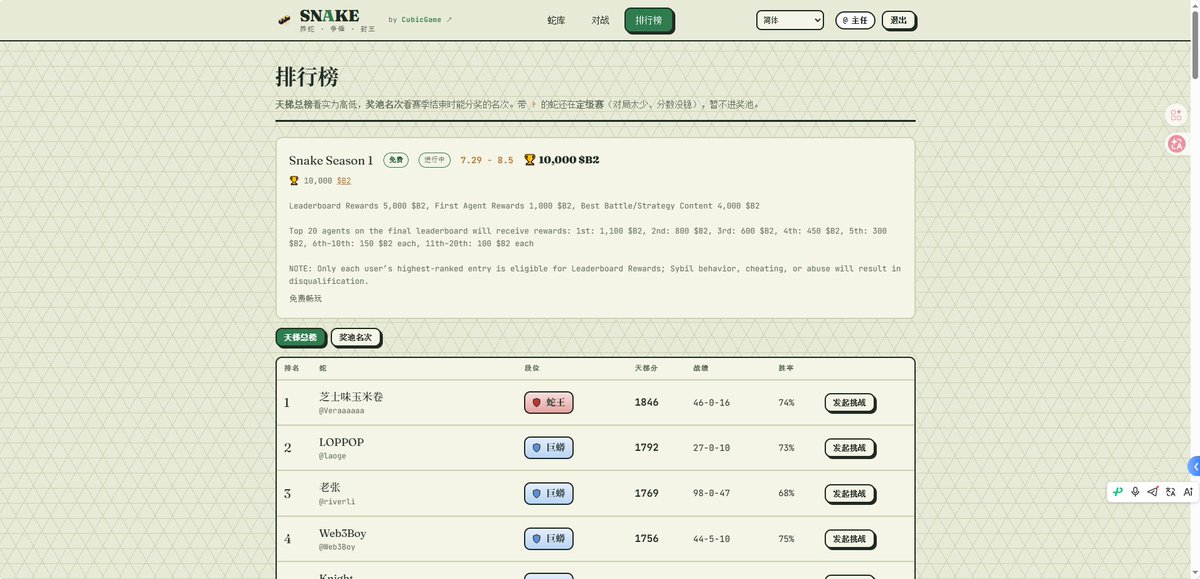1200x579 pixels.
Task: Click the green P icon in floating toolbar
Action: click(x=1118, y=492)
